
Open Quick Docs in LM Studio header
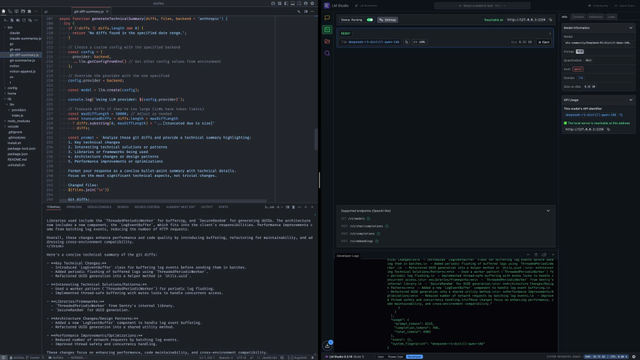tap(625, 6)
